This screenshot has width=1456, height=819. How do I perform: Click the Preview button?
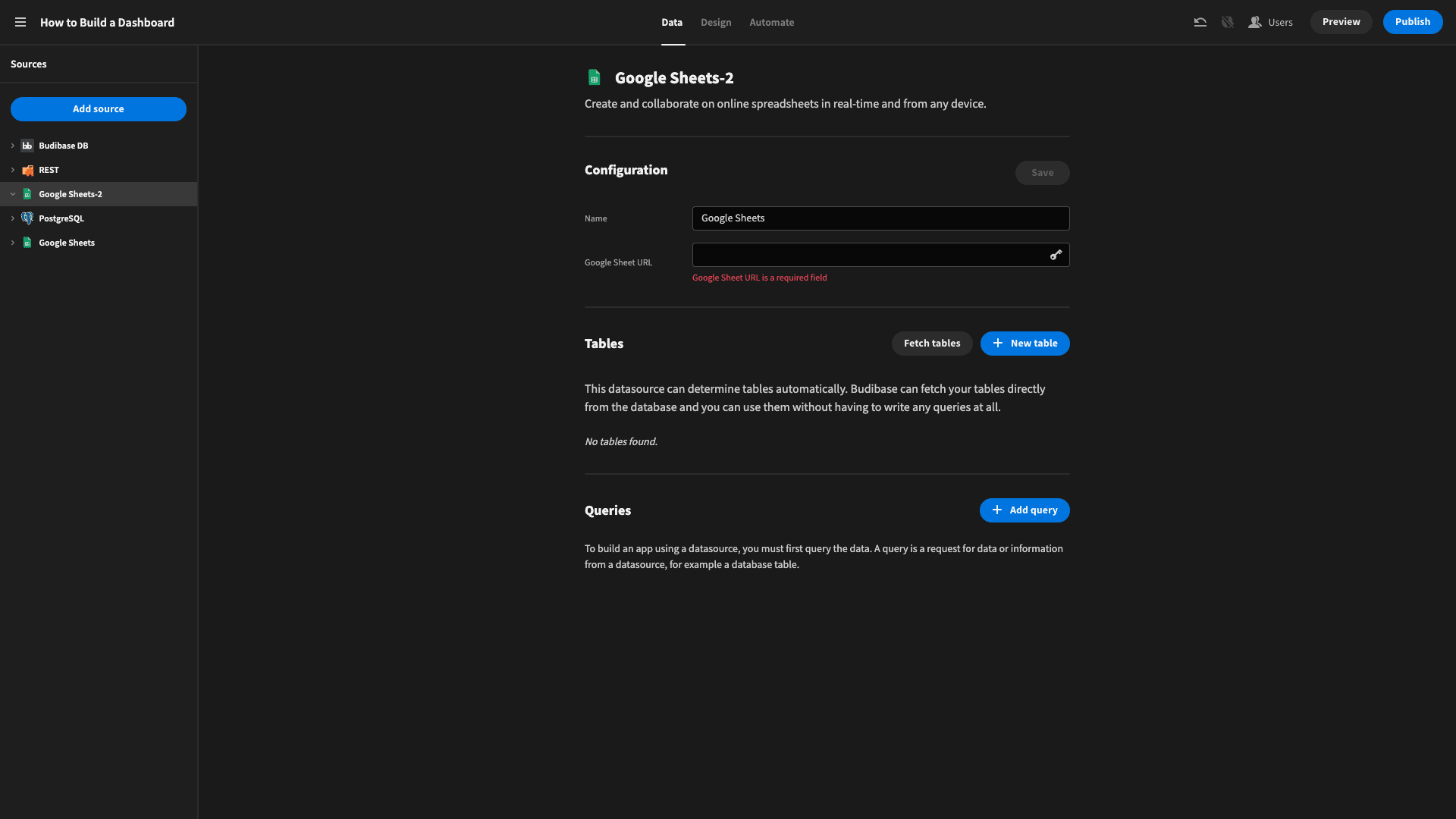[1341, 22]
